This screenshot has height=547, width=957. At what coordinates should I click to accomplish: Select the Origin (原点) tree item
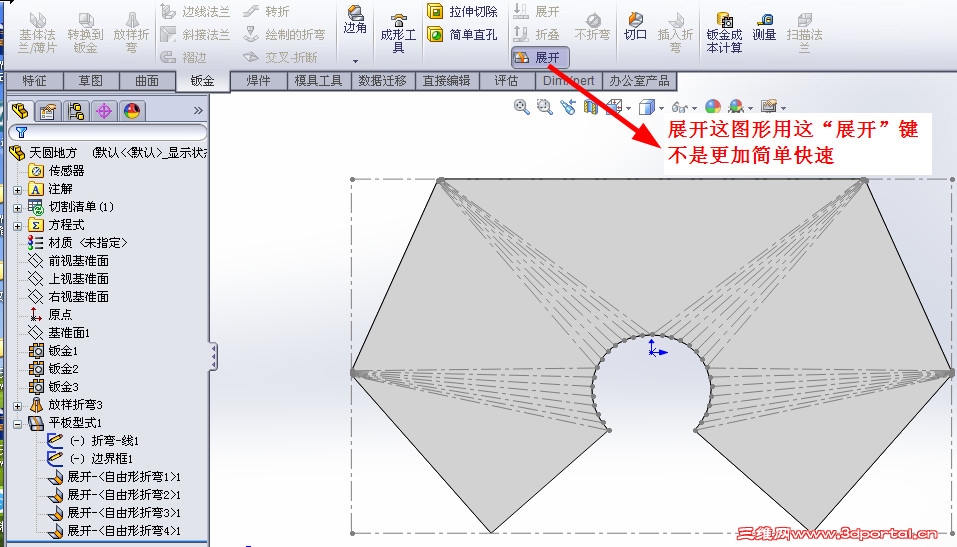51,314
